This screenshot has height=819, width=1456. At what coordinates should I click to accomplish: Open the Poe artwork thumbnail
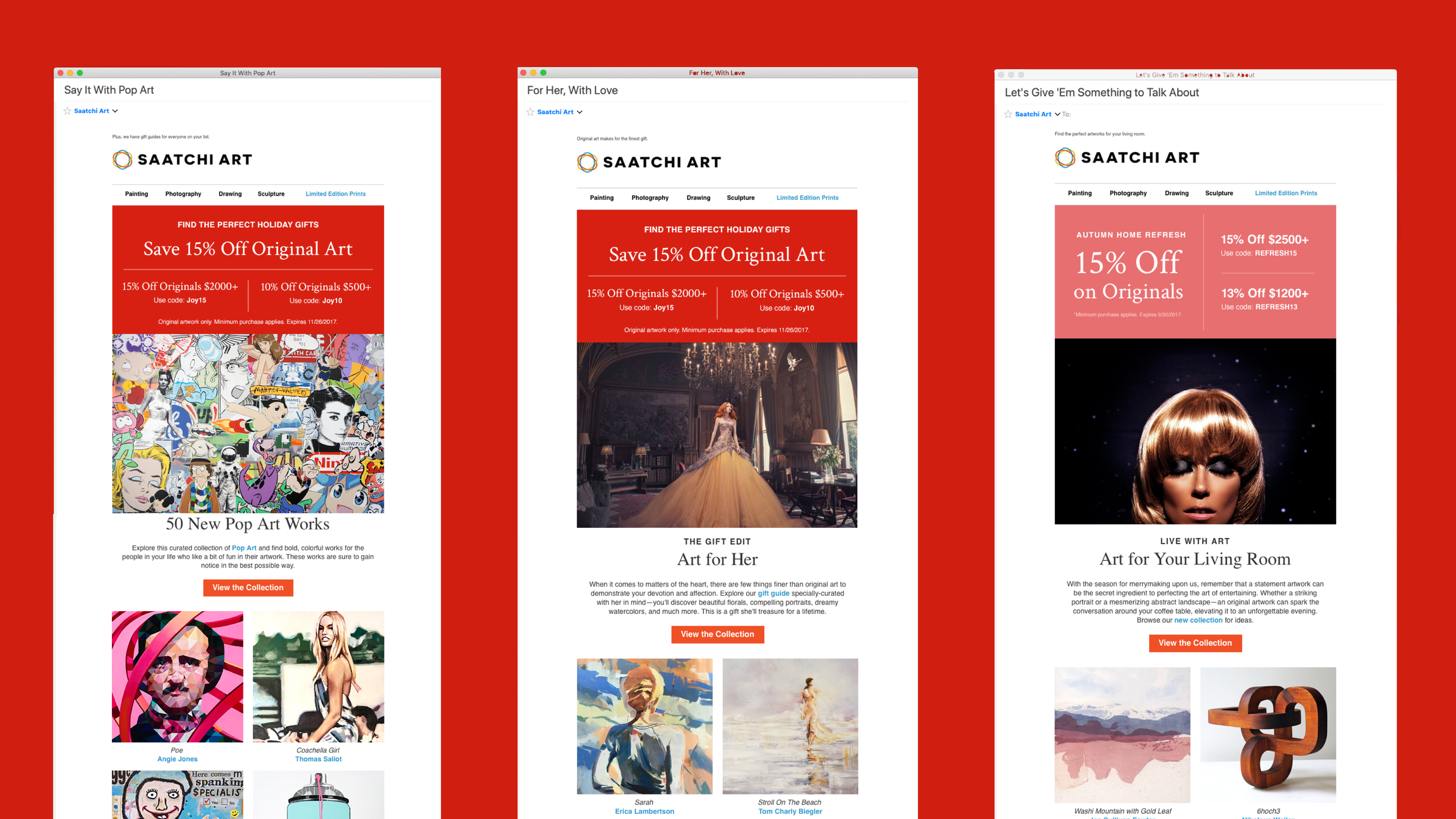(x=178, y=677)
